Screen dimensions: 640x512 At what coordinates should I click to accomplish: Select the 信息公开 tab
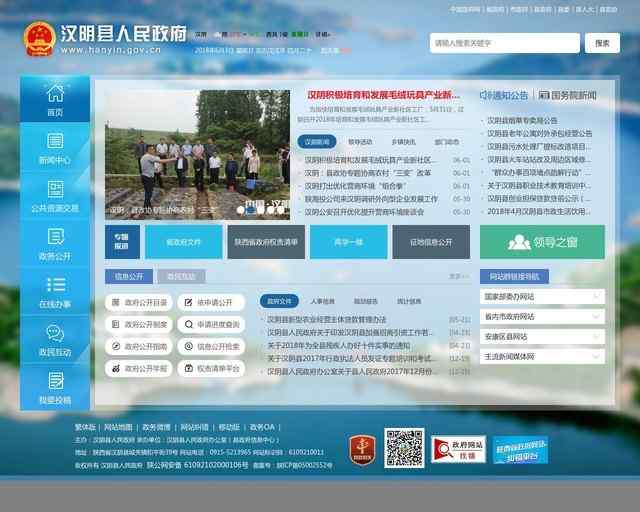[129, 276]
